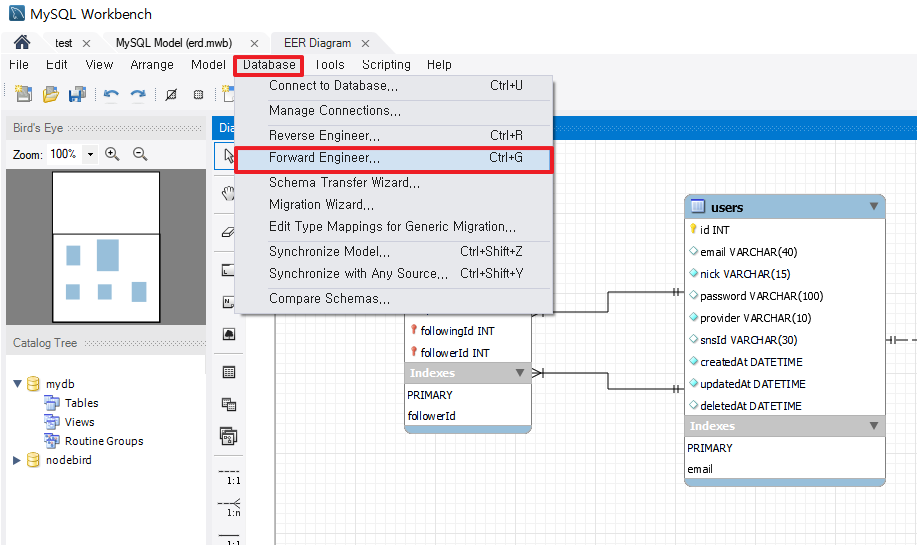The height and width of the screenshot is (545, 917).
Task: Open the Scripting menu
Action: [386, 65]
